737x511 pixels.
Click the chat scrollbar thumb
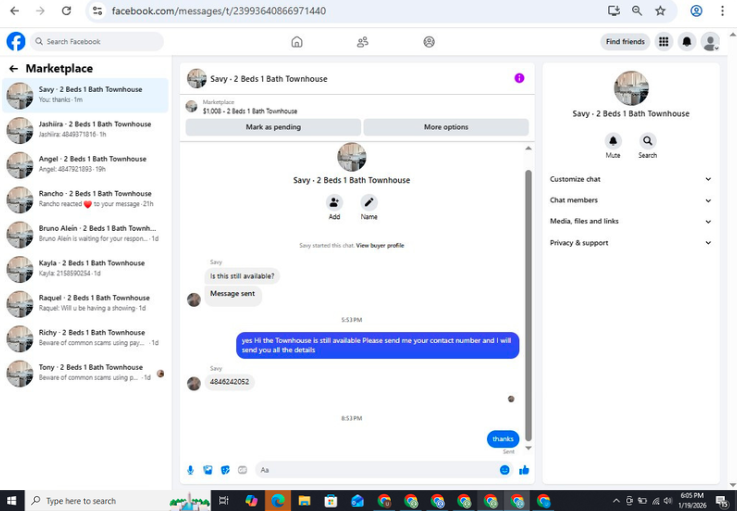[x=528, y=306]
